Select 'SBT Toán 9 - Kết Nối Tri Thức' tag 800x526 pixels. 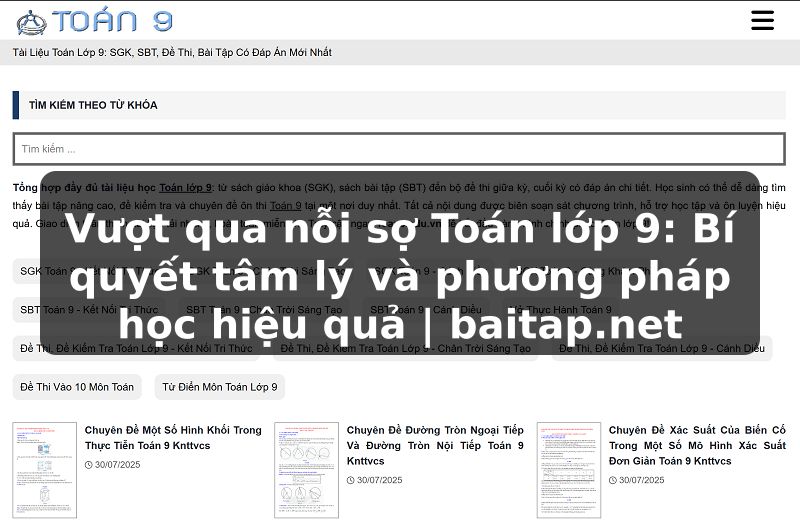[x=89, y=310]
